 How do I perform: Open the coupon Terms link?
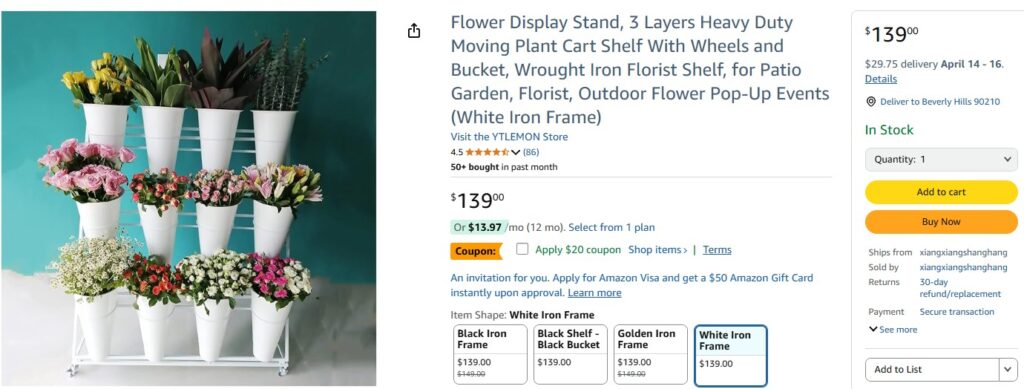tap(717, 249)
